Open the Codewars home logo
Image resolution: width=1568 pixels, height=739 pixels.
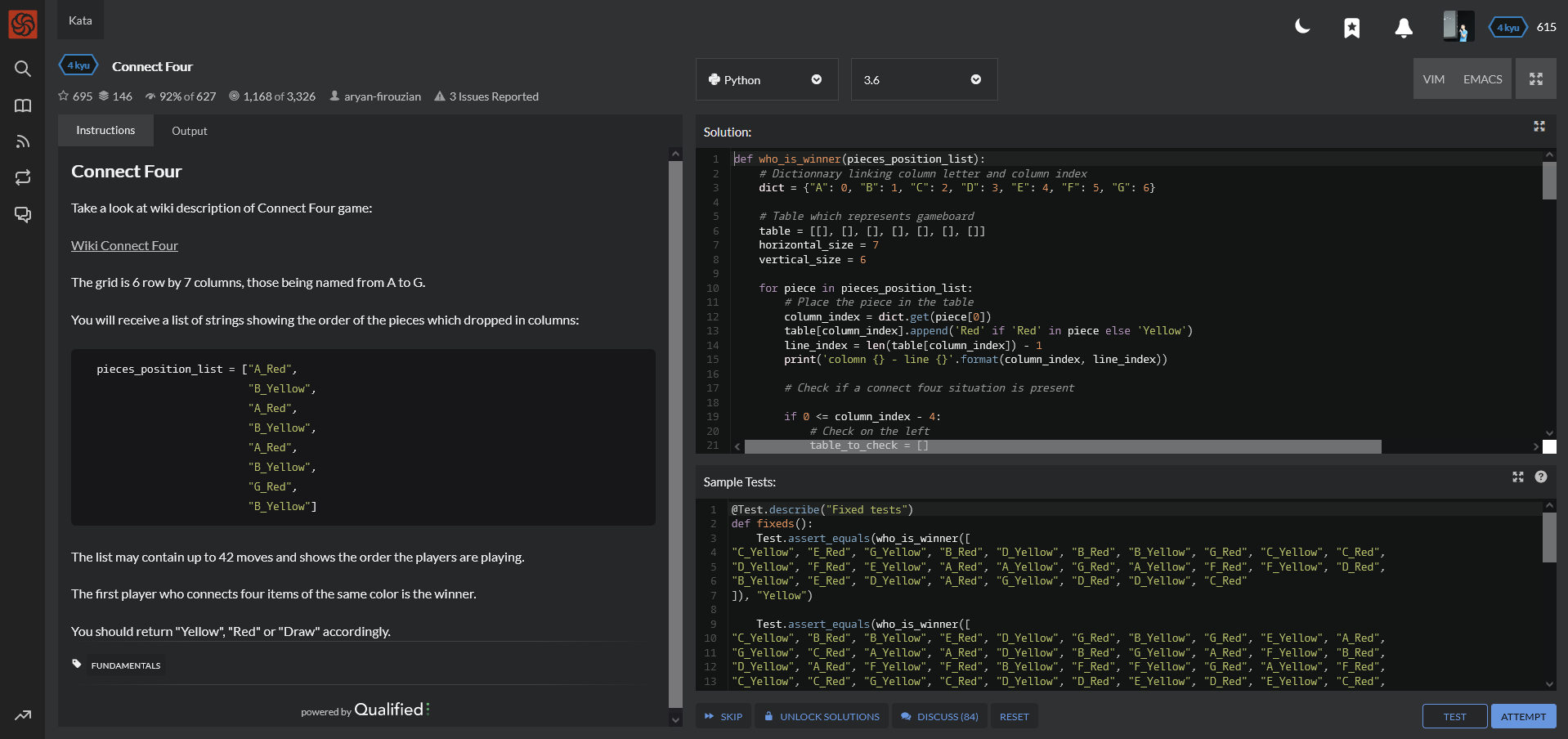[23, 24]
